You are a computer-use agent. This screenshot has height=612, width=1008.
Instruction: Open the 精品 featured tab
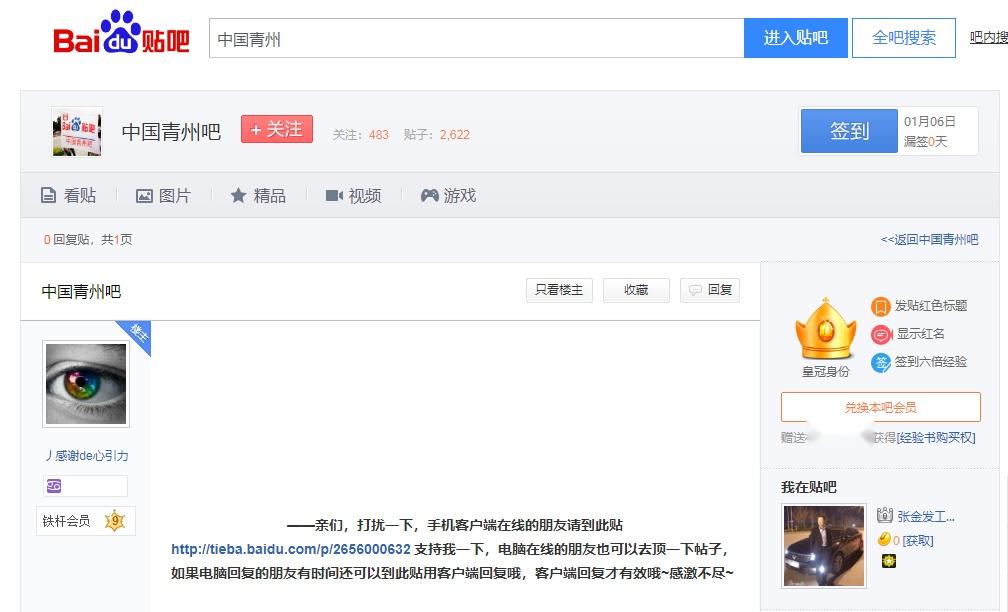[x=258, y=196]
